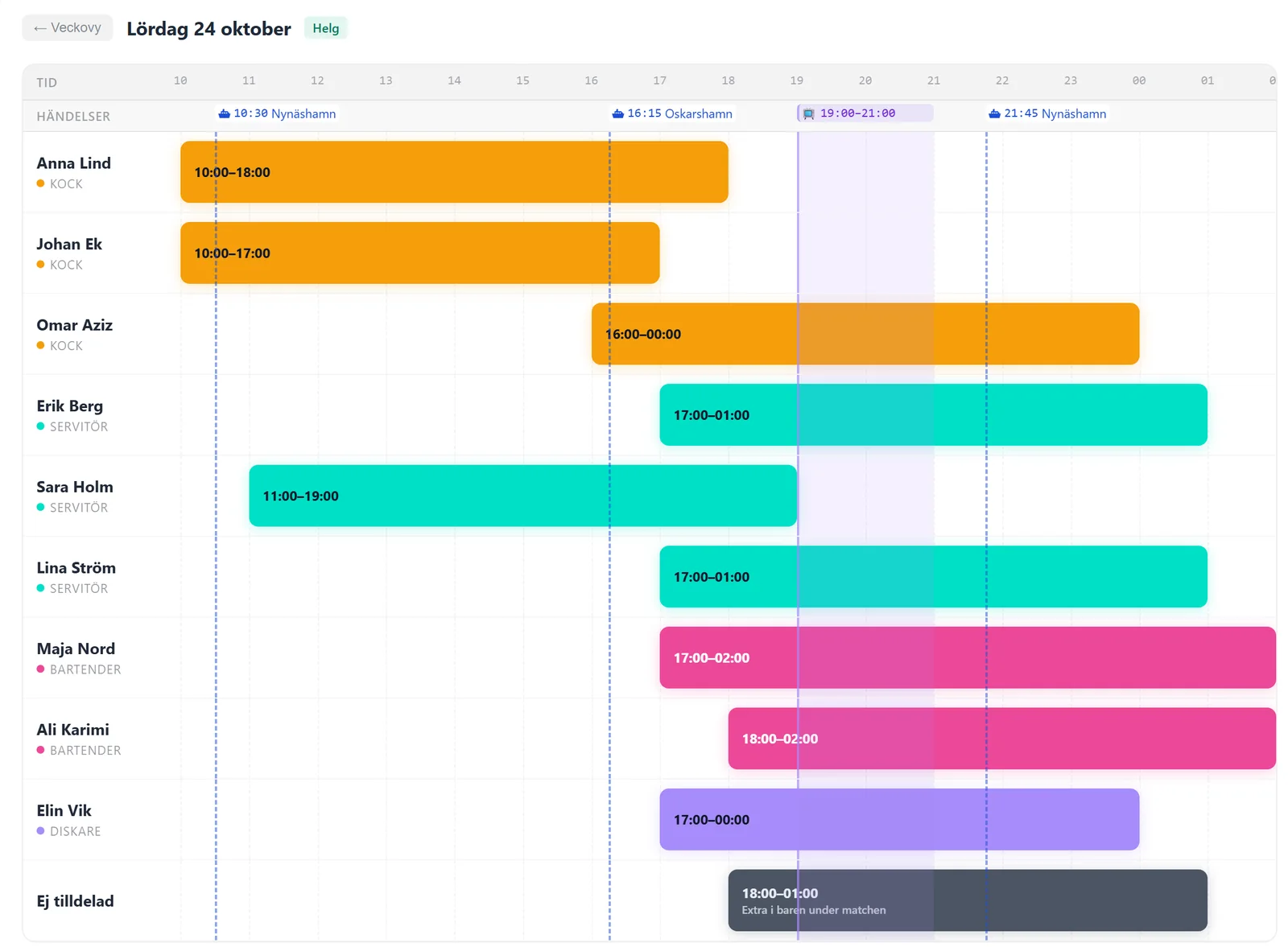Open Ali Karimi's 18:00–02:00 shift
This screenshot has height=947, width=1288.
click(1002, 739)
